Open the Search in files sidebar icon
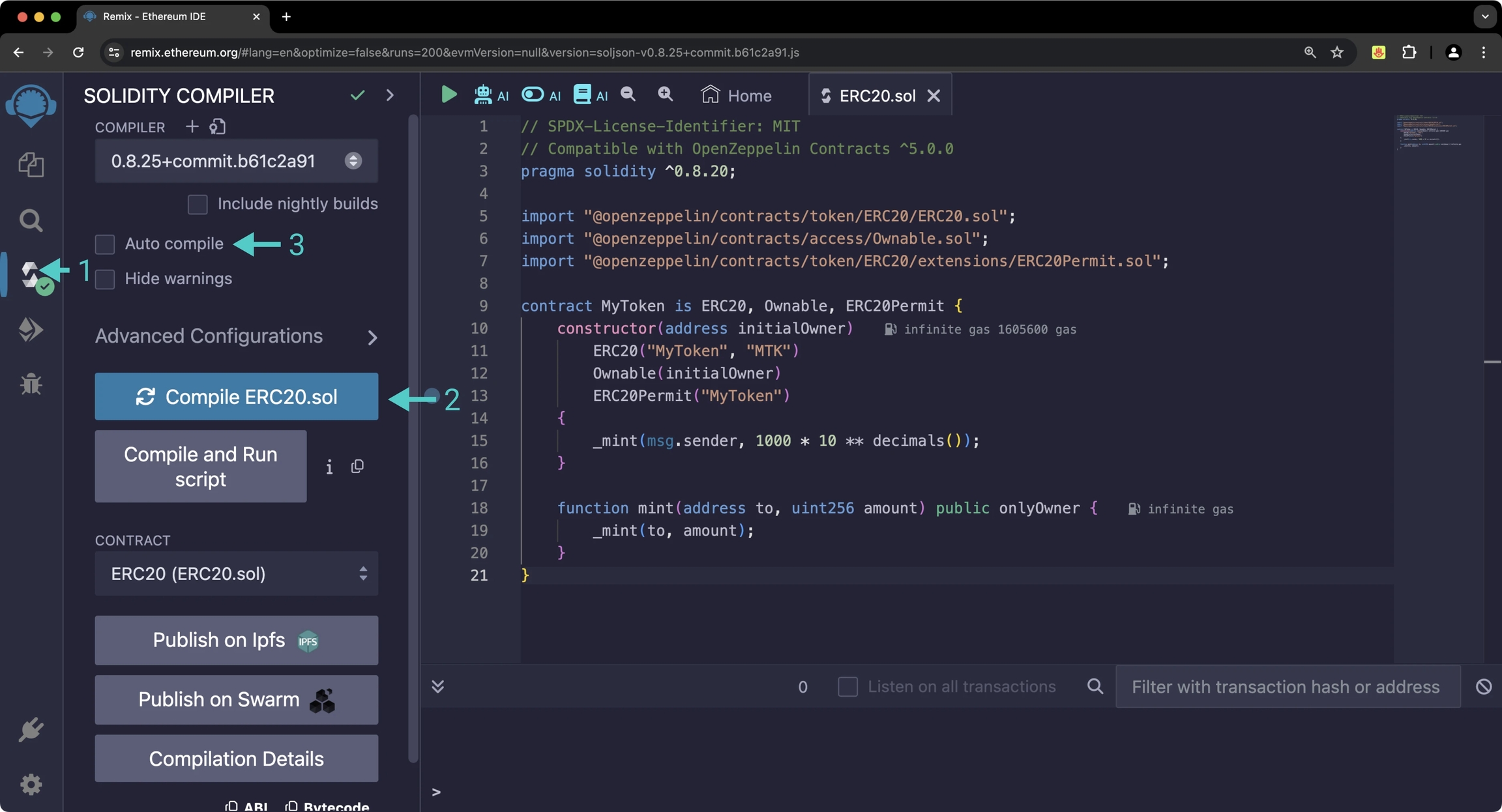 31,221
